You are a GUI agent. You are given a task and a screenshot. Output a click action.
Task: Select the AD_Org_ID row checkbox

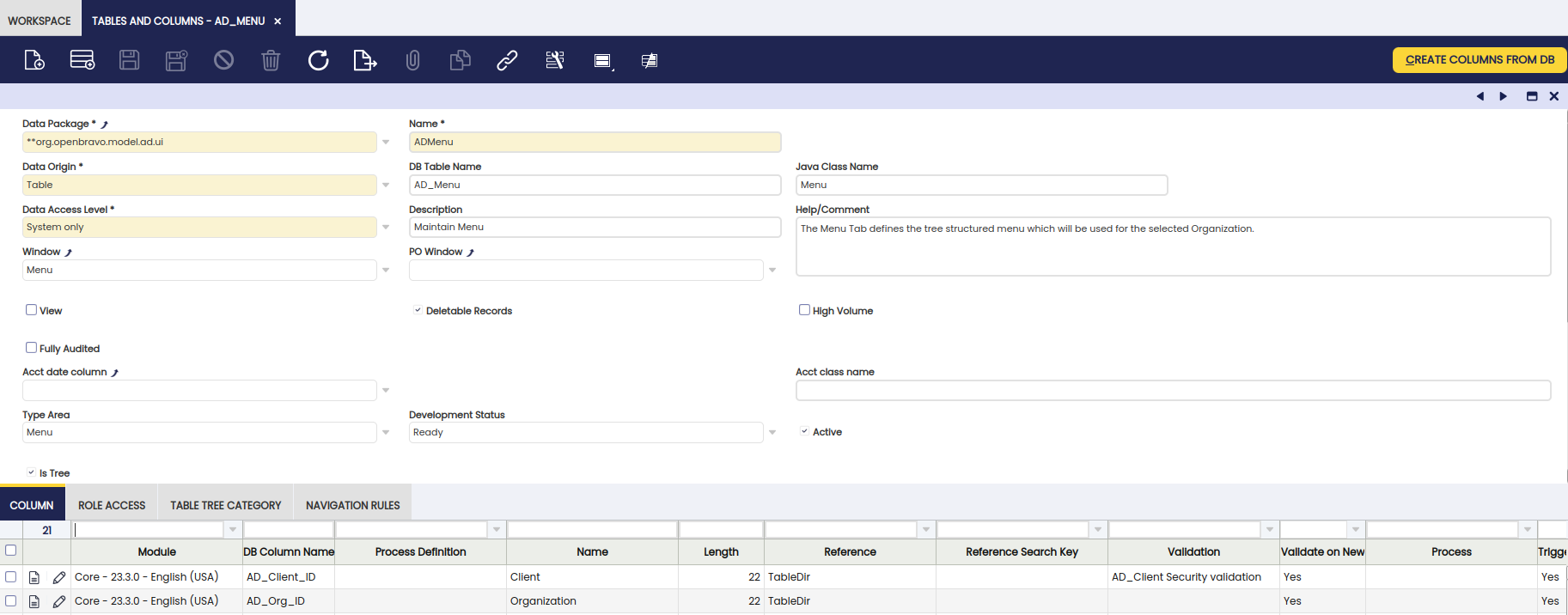(x=11, y=600)
